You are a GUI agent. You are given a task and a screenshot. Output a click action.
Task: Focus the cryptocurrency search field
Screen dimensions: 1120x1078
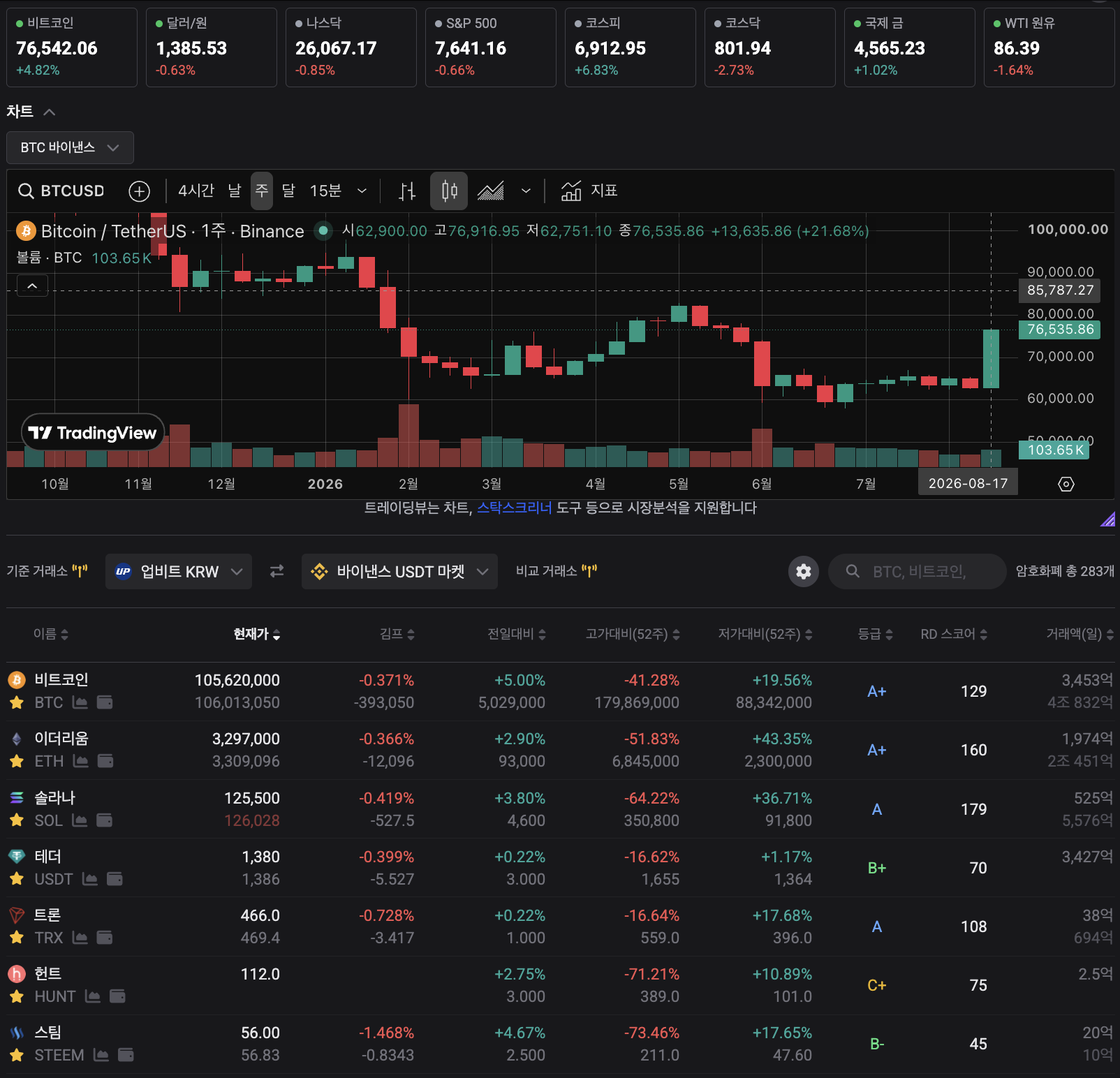pos(917,571)
